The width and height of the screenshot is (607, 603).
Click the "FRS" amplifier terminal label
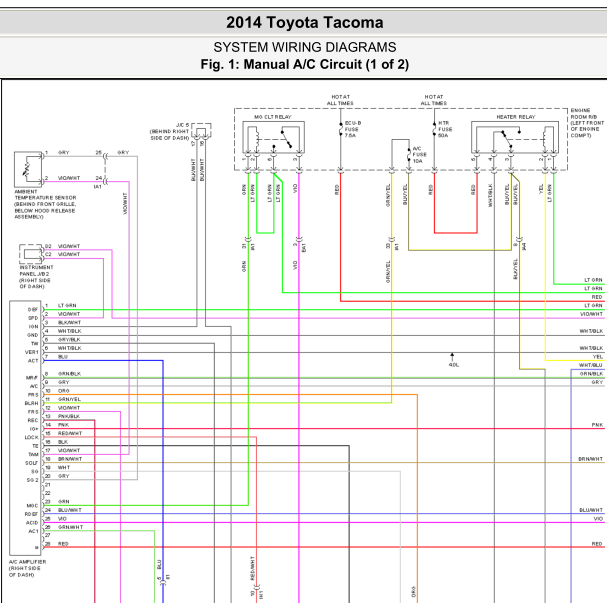click(x=33, y=412)
